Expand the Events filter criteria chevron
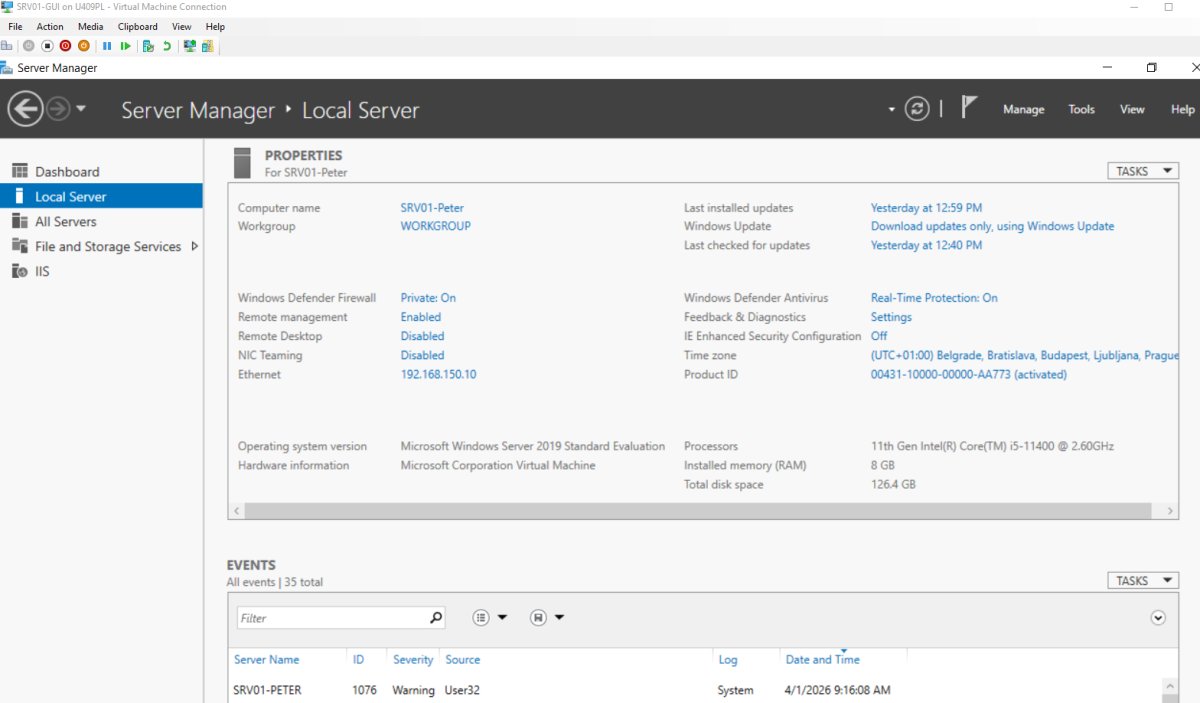The height and width of the screenshot is (703, 1200). (x=1158, y=618)
